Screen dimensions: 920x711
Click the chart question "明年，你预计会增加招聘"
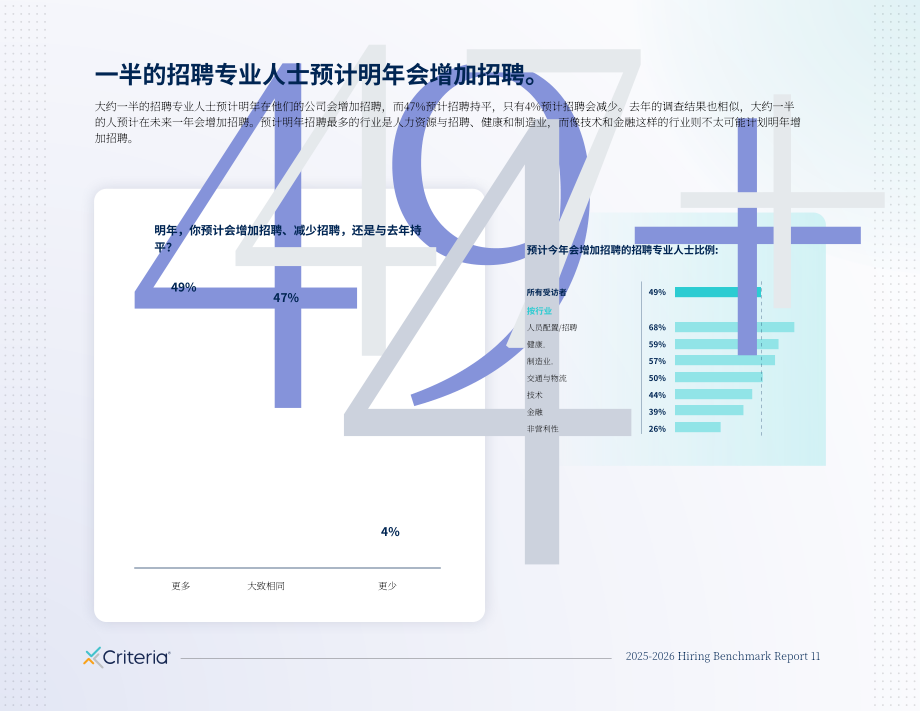click(288, 238)
